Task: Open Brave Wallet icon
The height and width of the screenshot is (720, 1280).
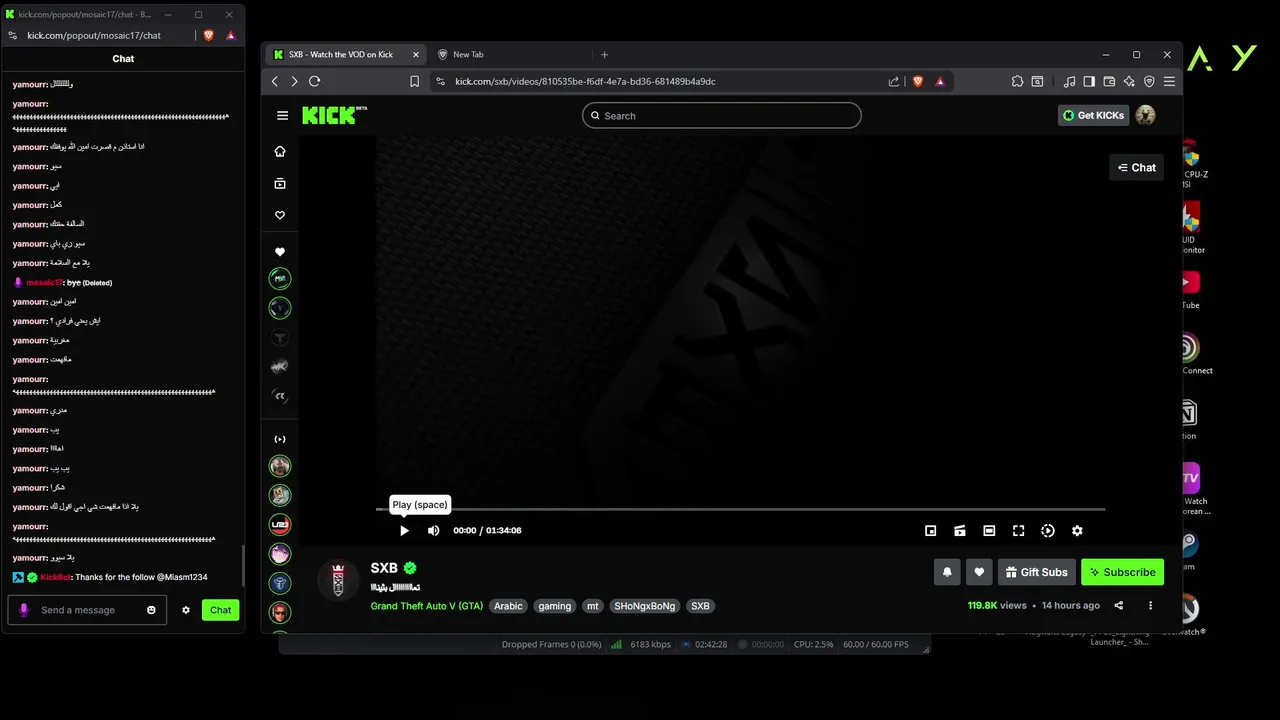Action: point(1109,81)
